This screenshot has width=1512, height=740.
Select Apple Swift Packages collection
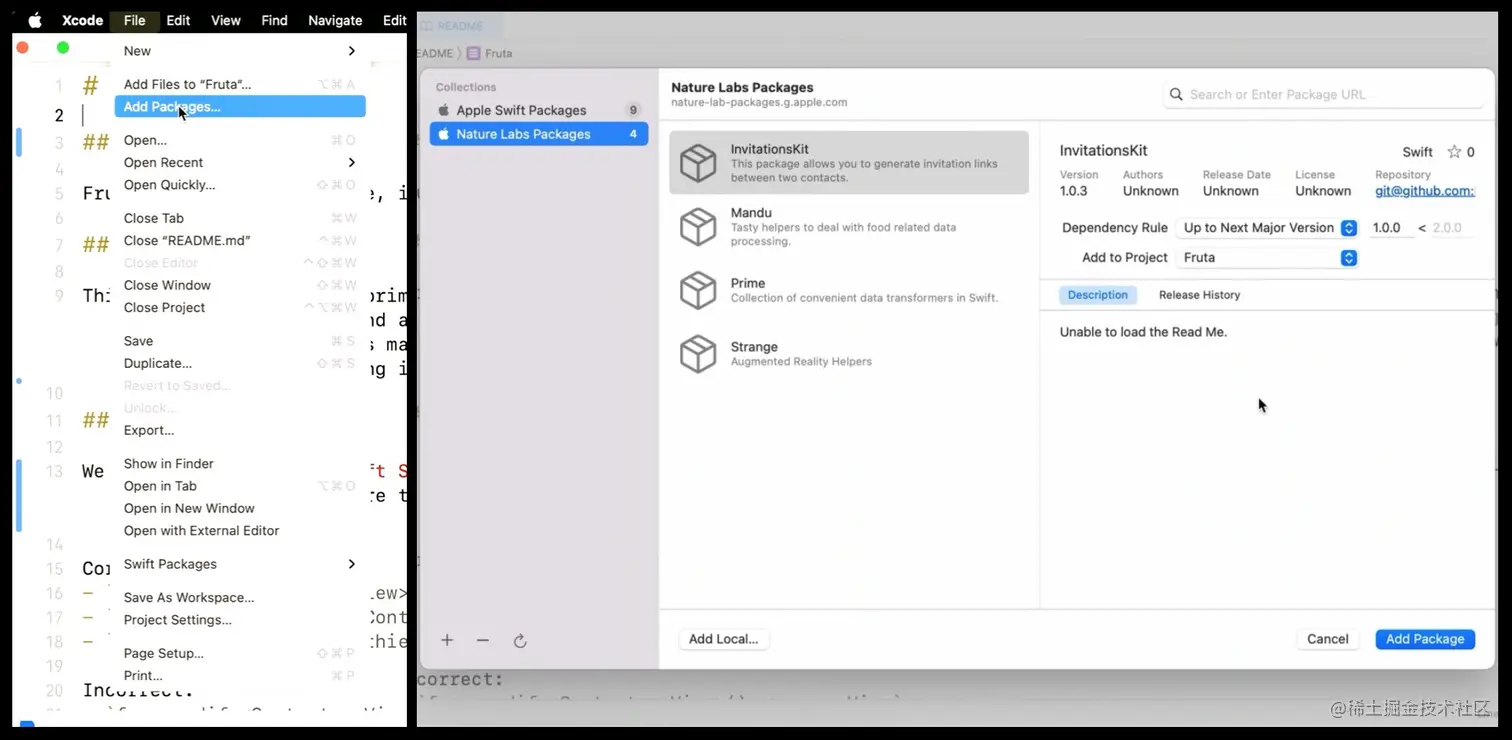coord(539,110)
